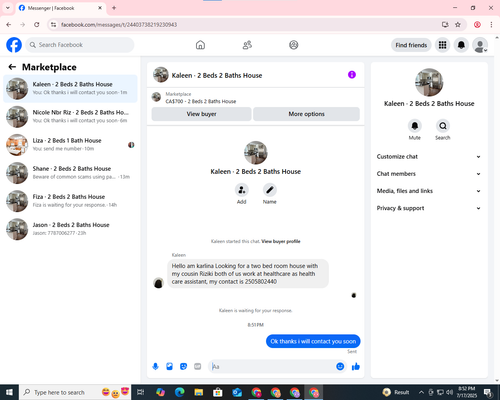The height and width of the screenshot is (400, 500).
Task: Bookmark this page with the star
Action: coord(458,25)
